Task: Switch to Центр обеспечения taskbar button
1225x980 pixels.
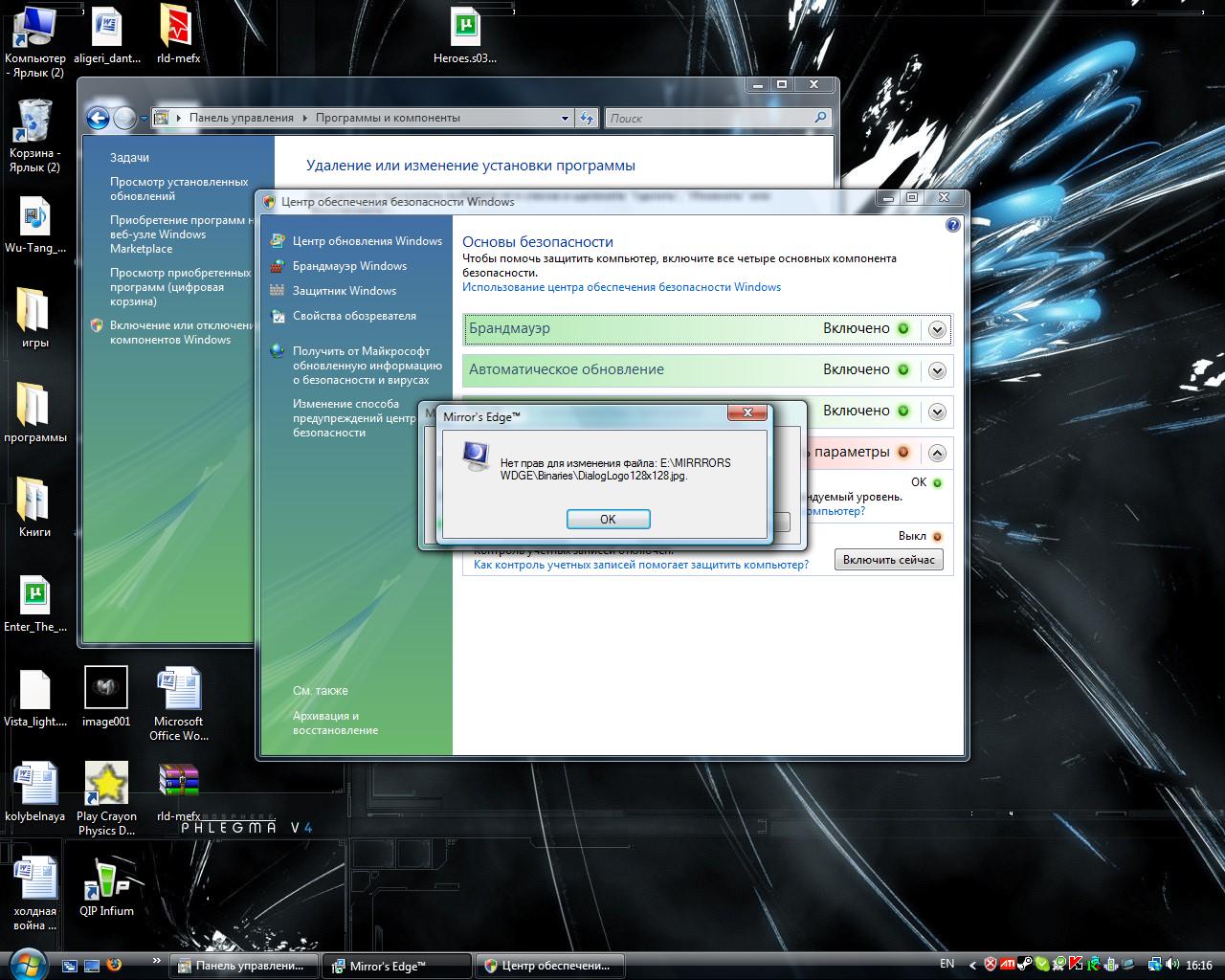Action: [x=550, y=966]
